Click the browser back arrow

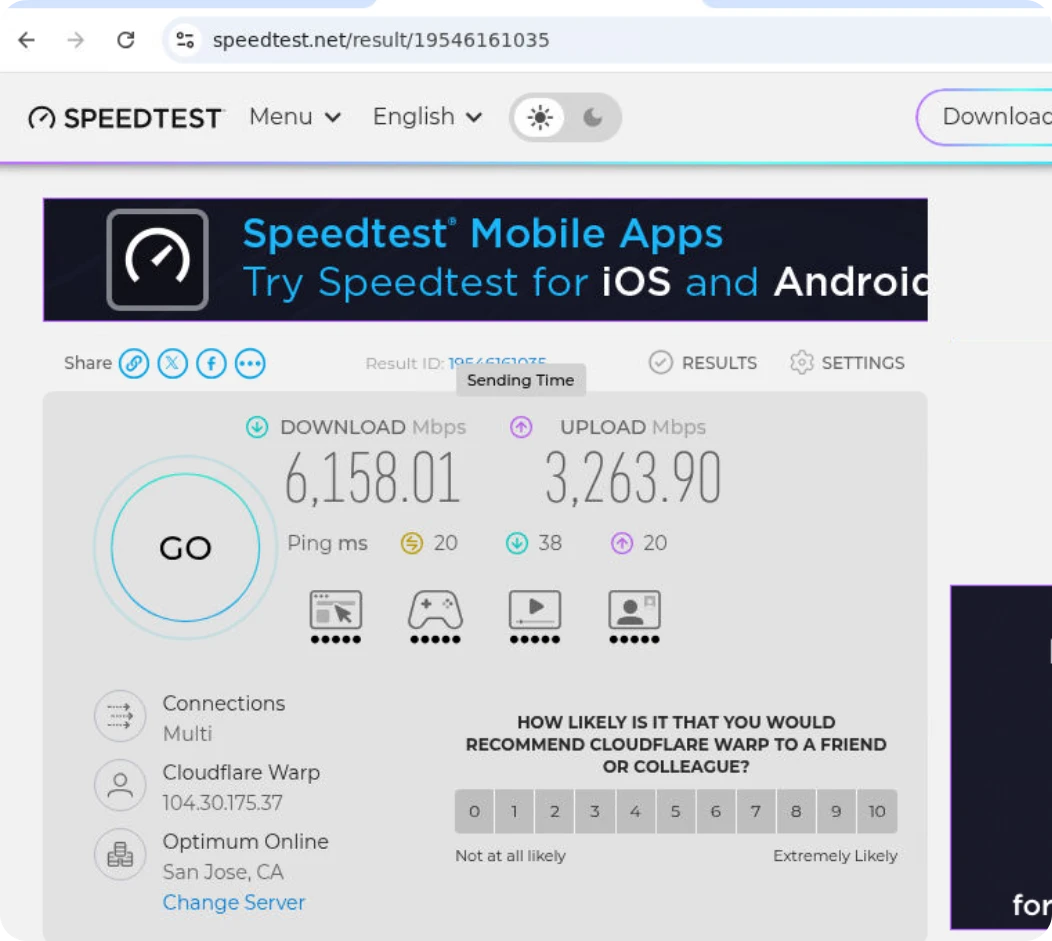coord(26,40)
